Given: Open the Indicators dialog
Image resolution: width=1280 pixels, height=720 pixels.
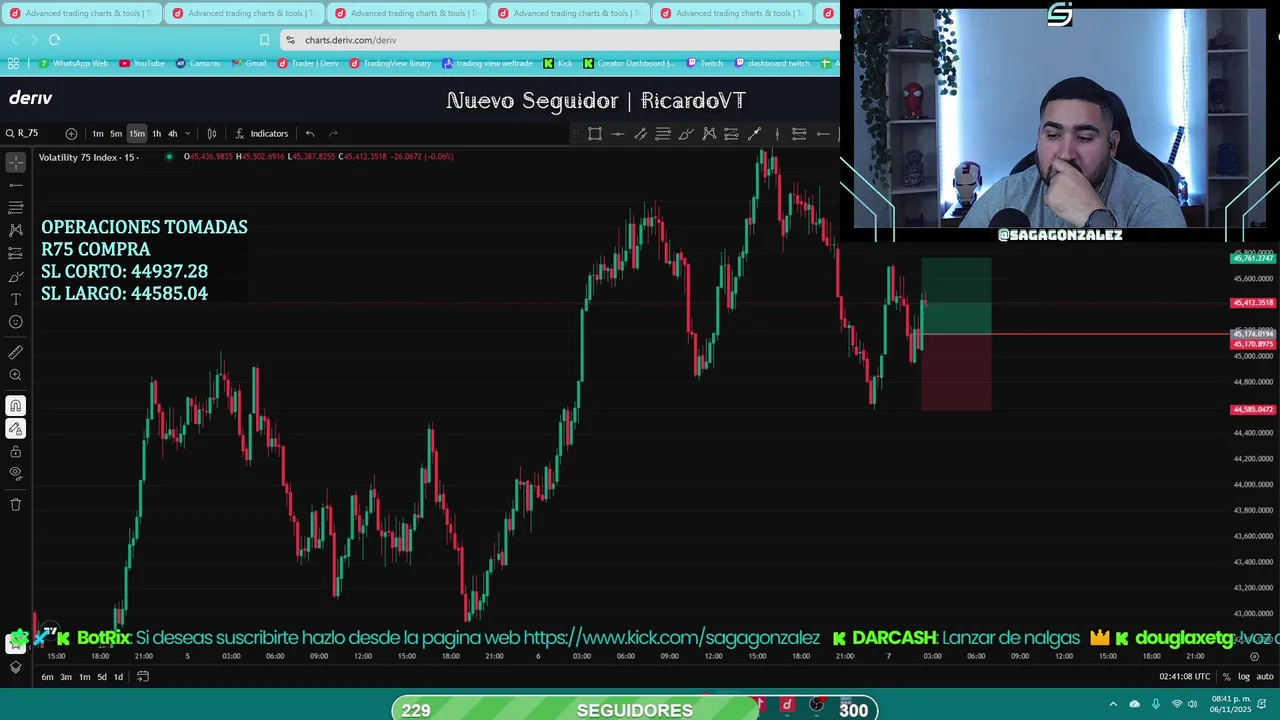Looking at the screenshot, I should 261,134.
